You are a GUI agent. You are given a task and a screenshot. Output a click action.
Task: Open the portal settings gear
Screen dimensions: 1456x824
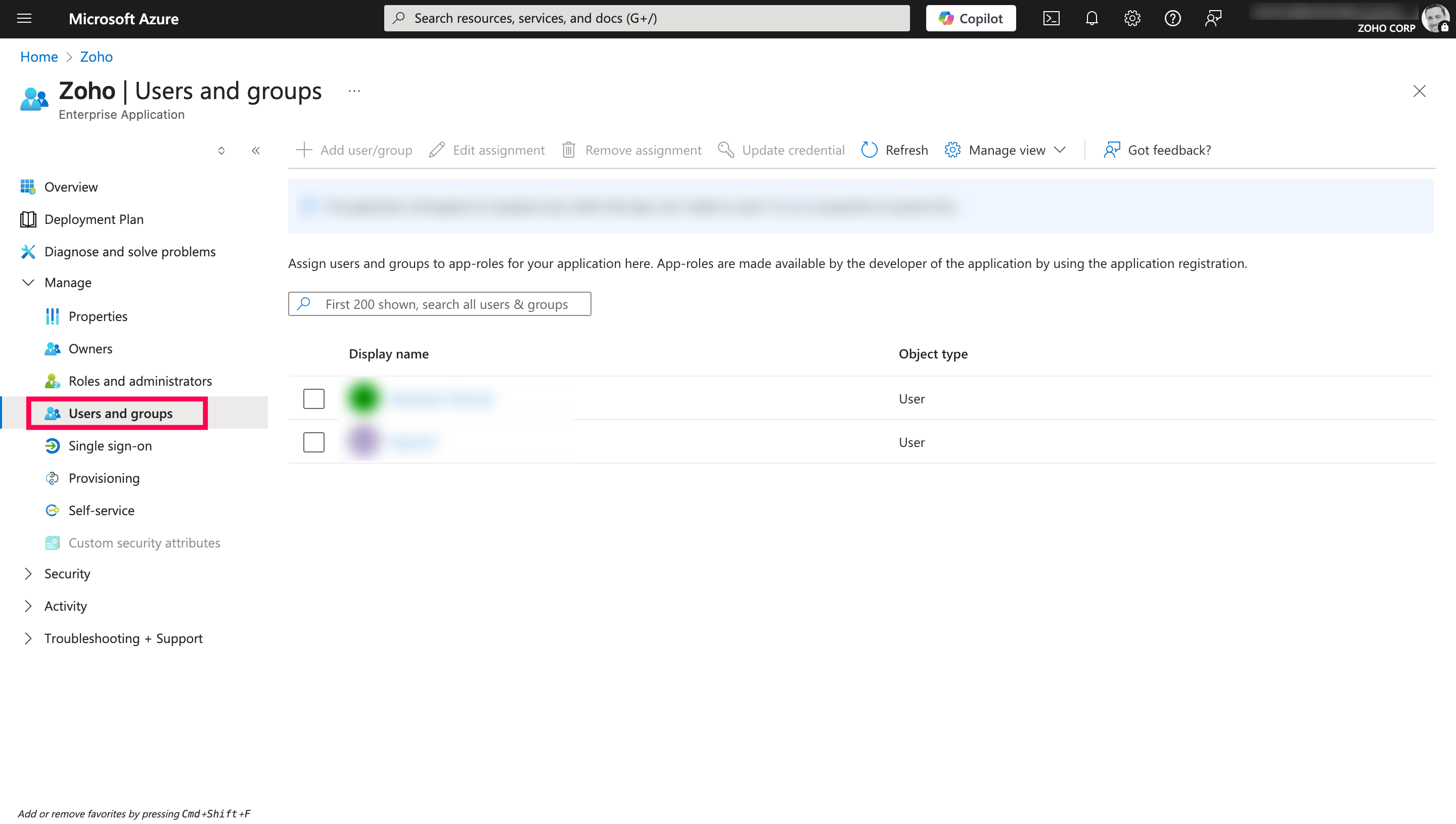(1132, 19)
